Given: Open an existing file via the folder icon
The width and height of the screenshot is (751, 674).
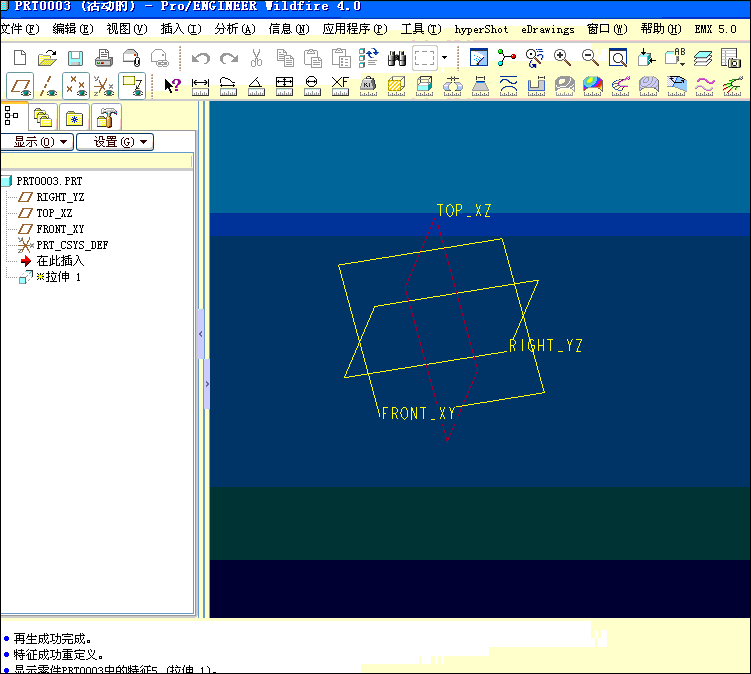Looking at the screenshot, I should coord(47,58).
